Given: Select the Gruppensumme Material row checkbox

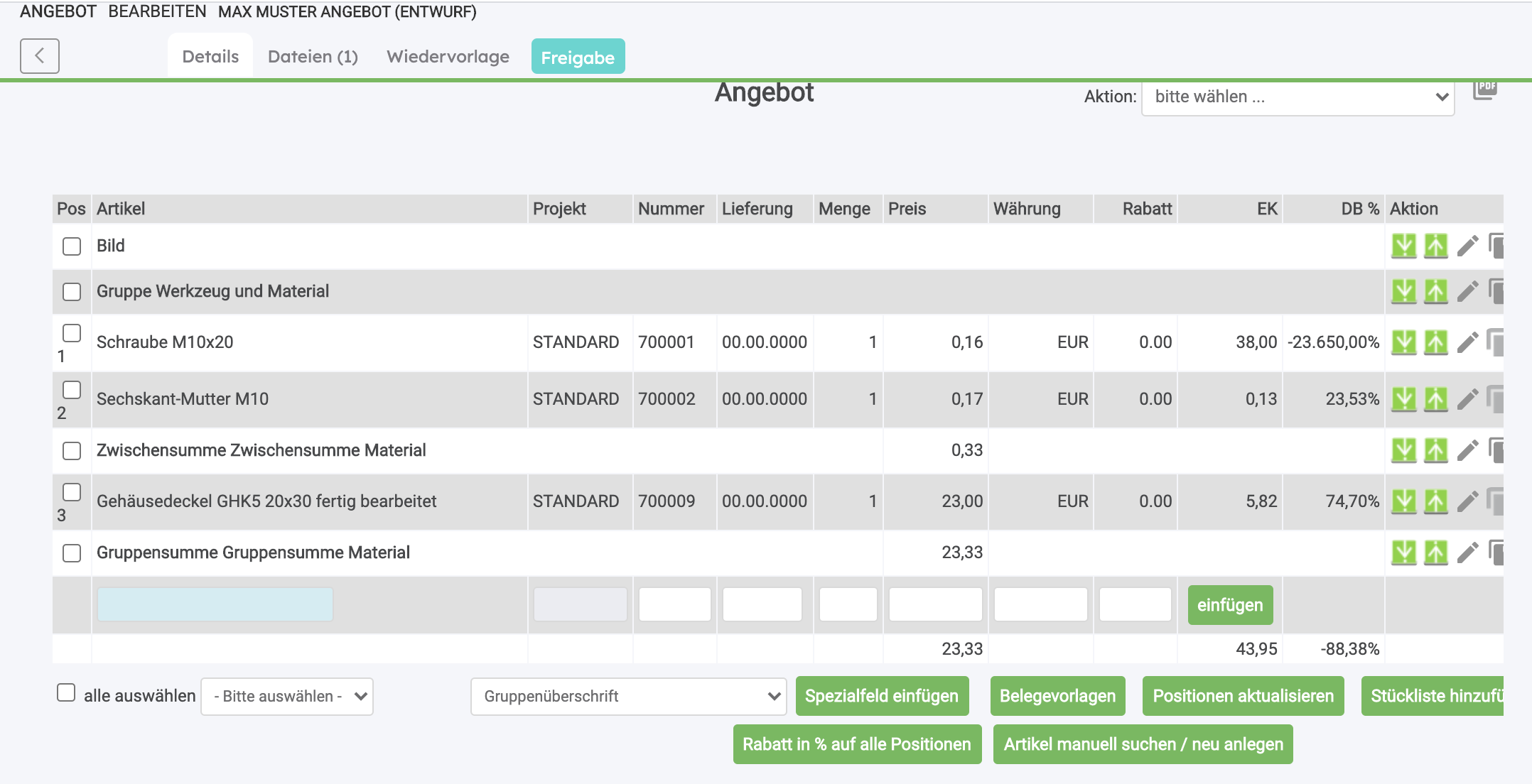Looking at the screenshot, I should [x=72, y=553].
